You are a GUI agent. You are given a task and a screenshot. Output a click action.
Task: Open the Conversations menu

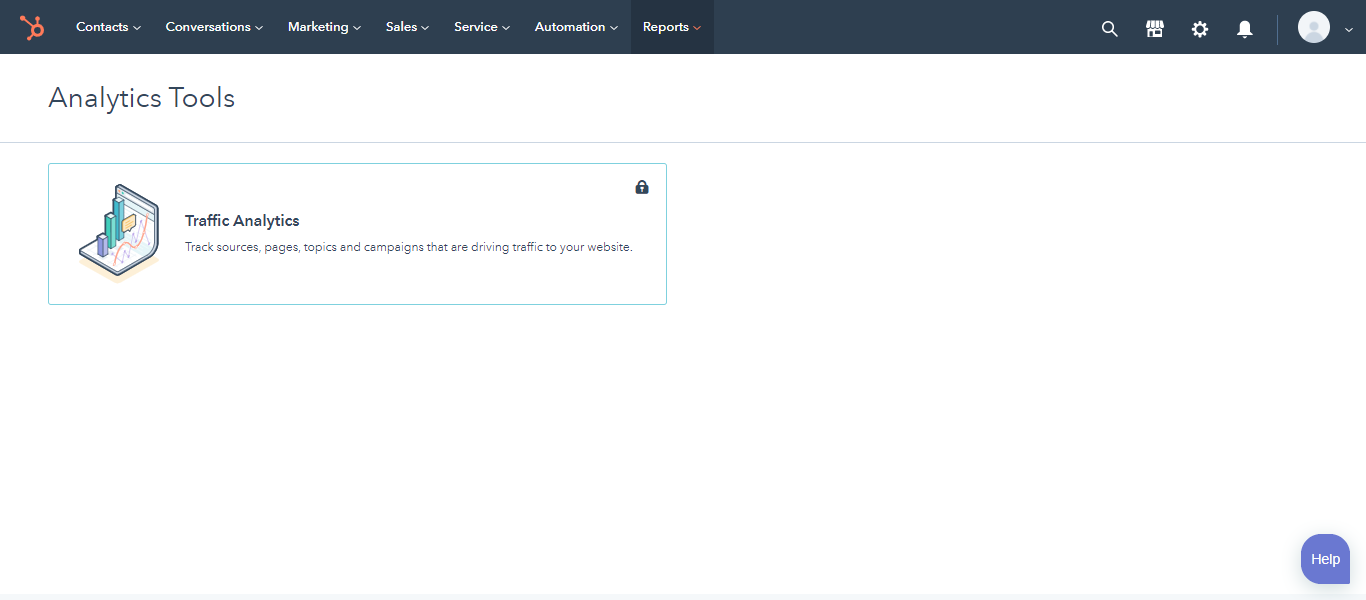tap(214, 27)
